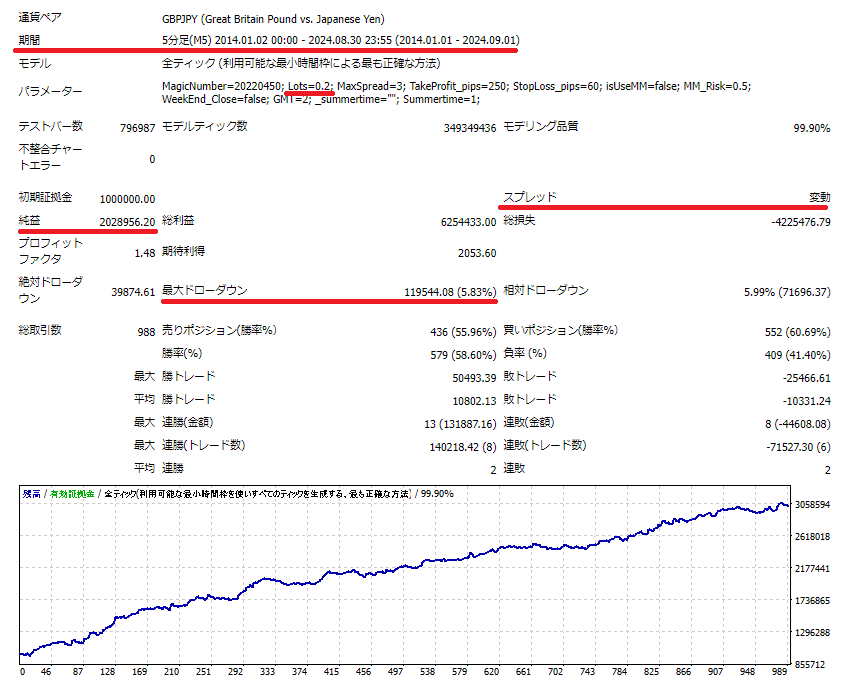
Task: Click the GBPJPY currency pair description text
Action: pyautogui.click(x=273, y=19)
